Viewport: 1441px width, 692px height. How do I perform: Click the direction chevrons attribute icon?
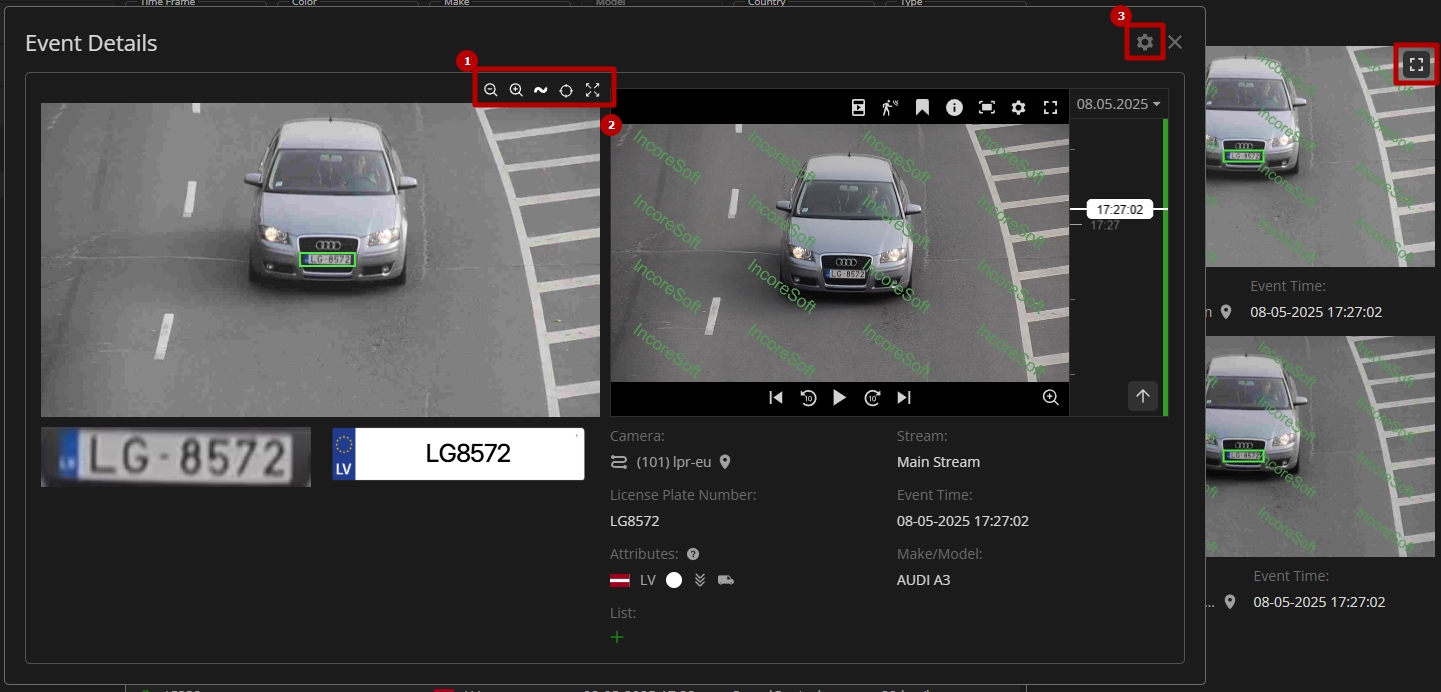click(x=700, y=580)
